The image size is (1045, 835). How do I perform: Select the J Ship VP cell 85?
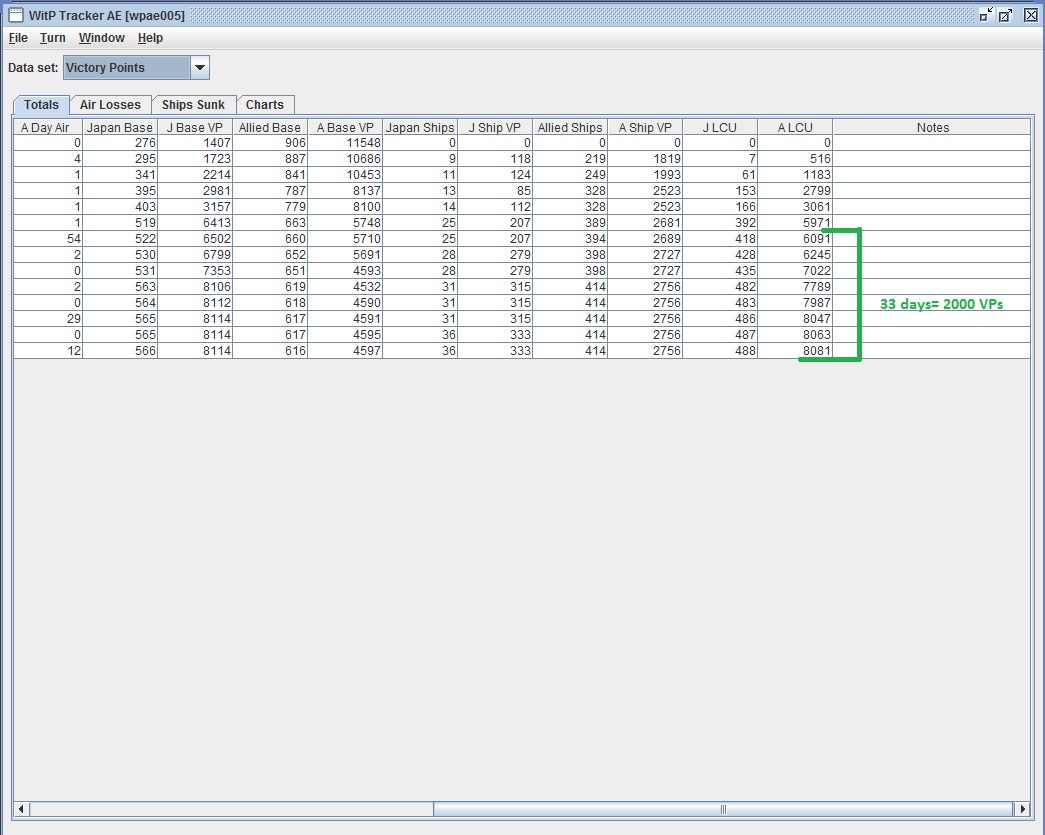click(495, 191)
